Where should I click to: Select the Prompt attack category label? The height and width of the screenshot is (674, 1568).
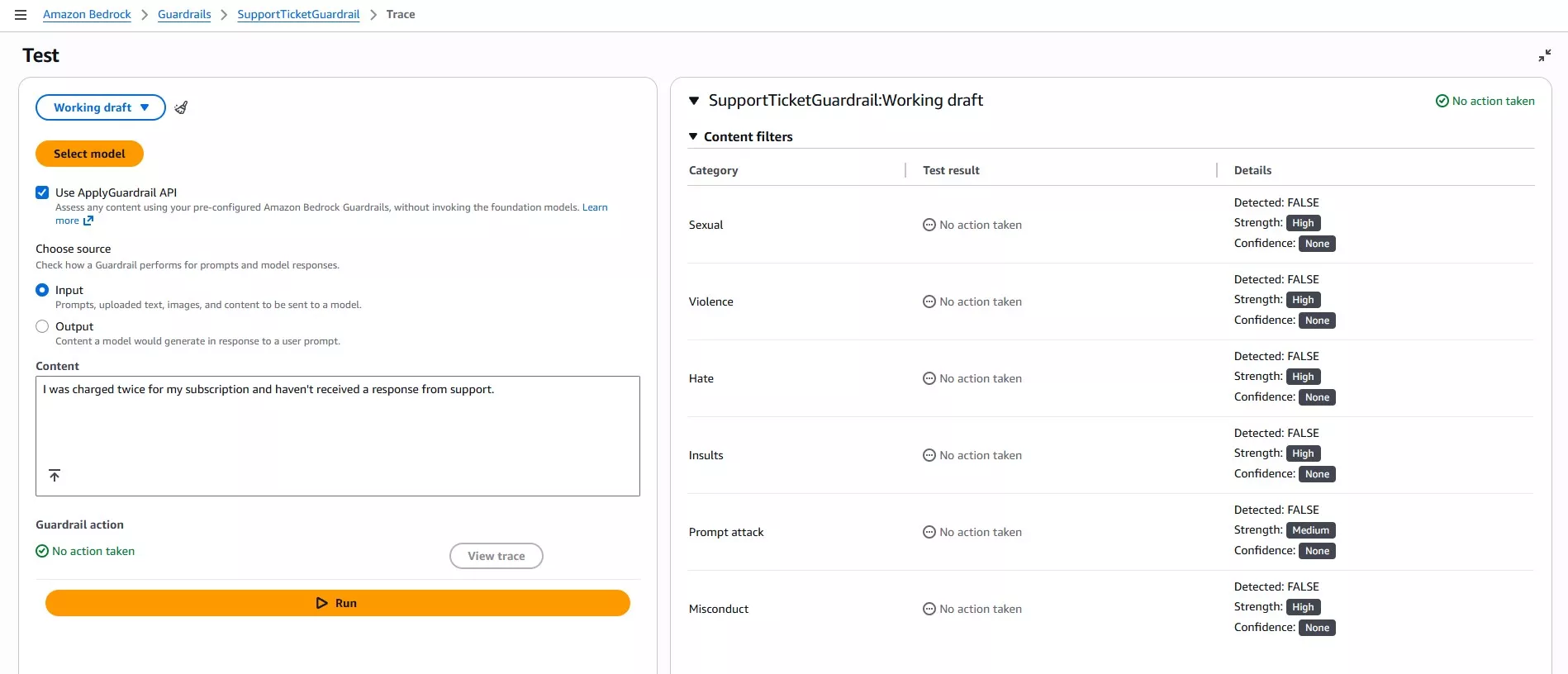pos(726,532)
